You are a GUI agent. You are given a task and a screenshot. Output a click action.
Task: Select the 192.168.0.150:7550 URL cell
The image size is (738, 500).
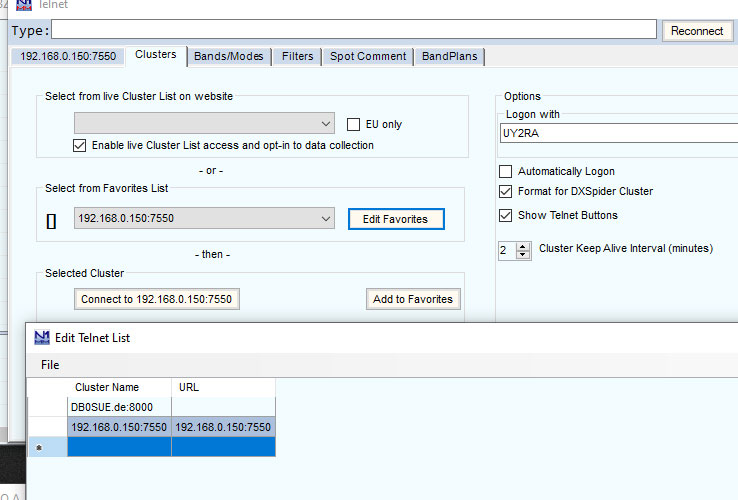(224, 427)
